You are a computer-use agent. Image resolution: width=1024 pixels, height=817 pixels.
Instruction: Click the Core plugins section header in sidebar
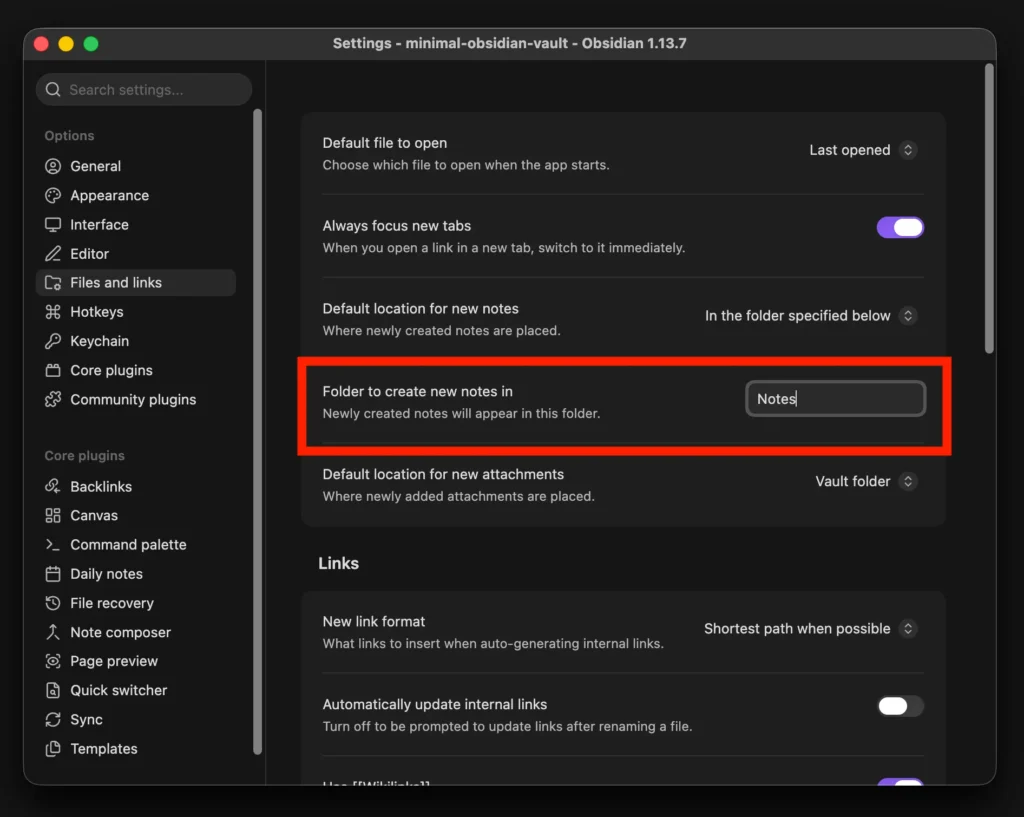[84, 456]
